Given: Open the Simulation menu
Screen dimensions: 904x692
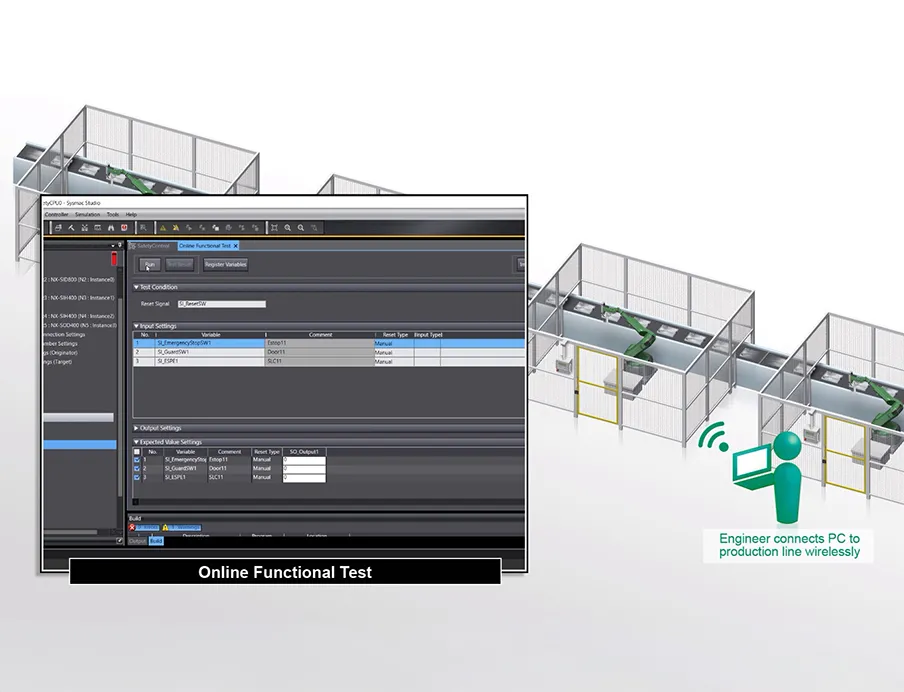Looking at the screenshot, I should click(87, 214).
